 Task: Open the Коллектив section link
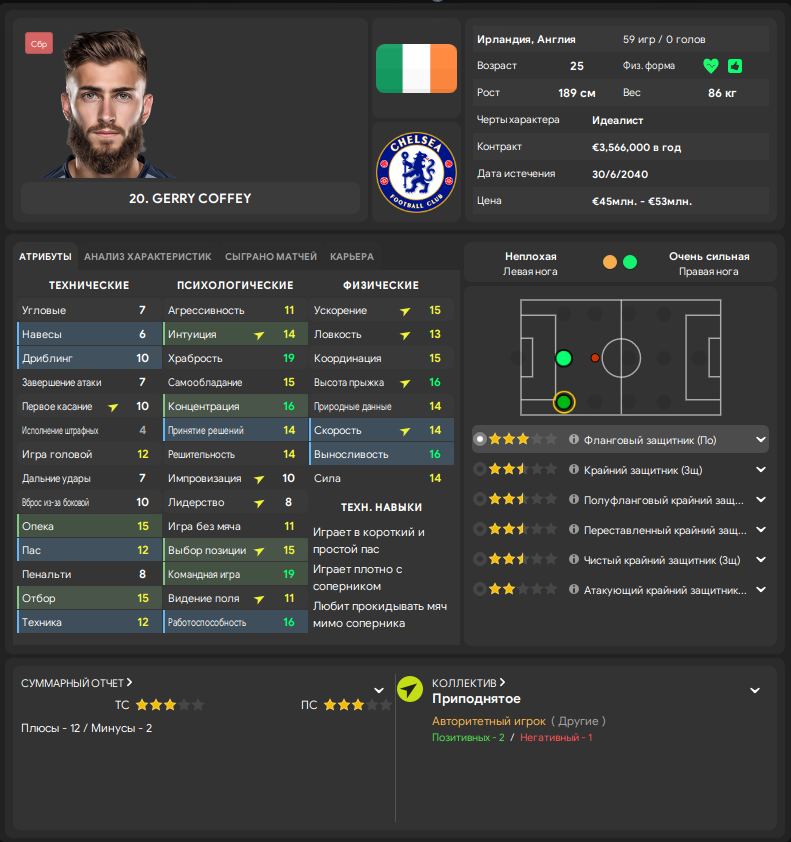point(469,683)
